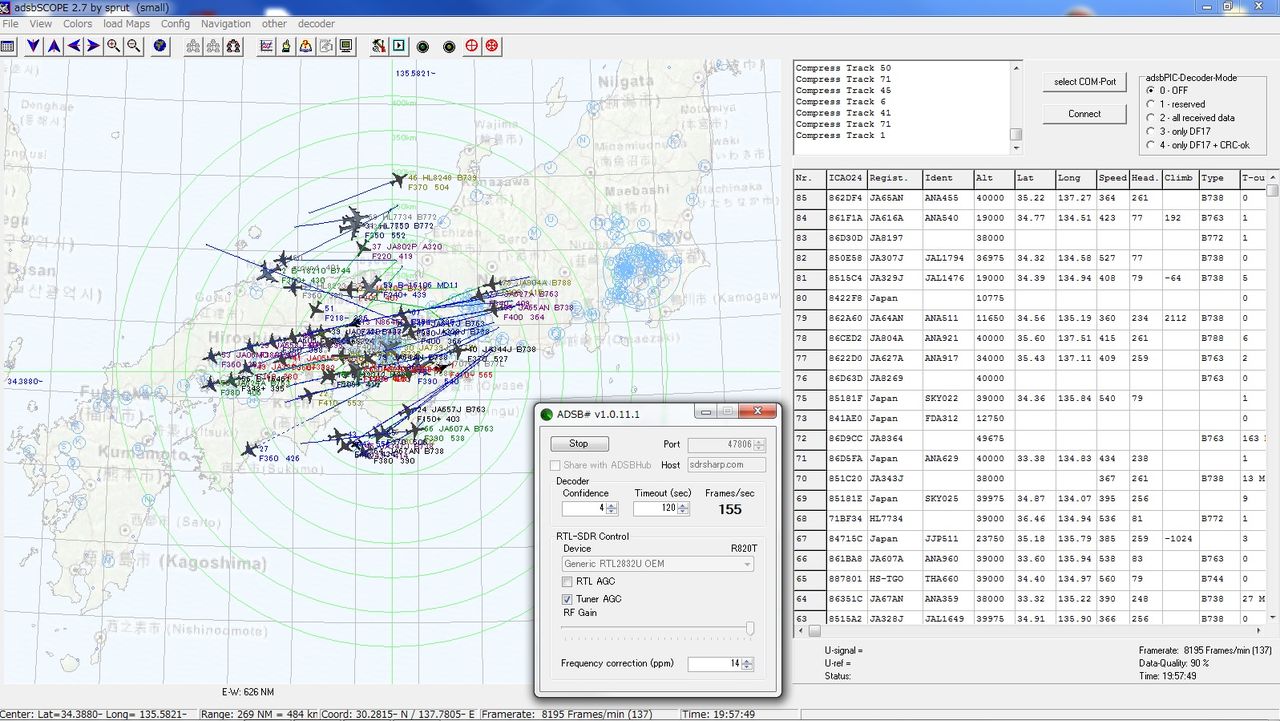This screenshot has width=1280, height=721.
Task: Click the blue down arrow toolbar icon
Action: [33, 46]
